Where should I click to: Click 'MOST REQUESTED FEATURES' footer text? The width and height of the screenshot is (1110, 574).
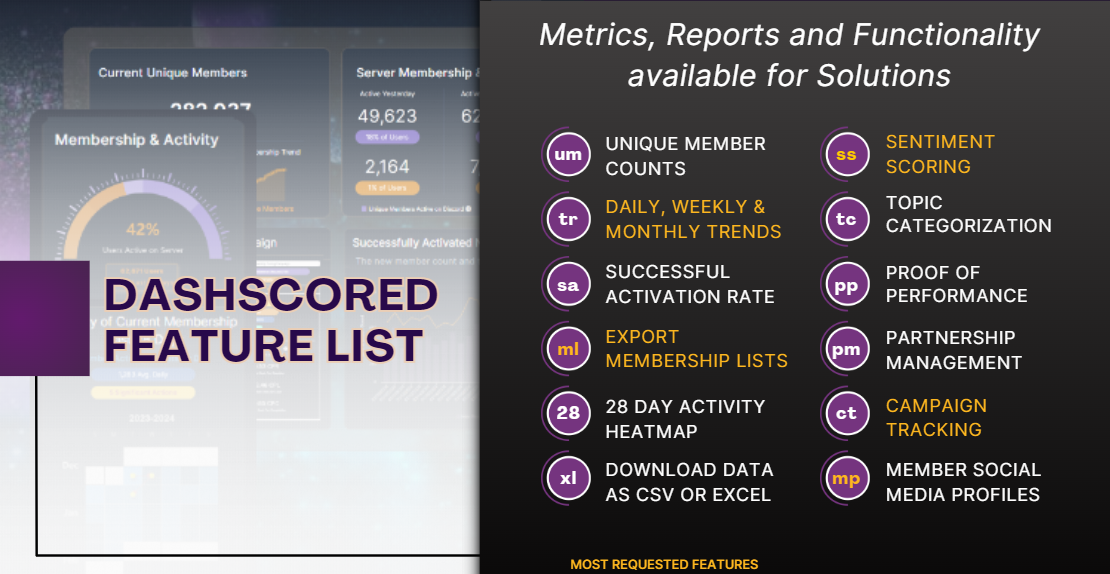[x=664, y=564]
